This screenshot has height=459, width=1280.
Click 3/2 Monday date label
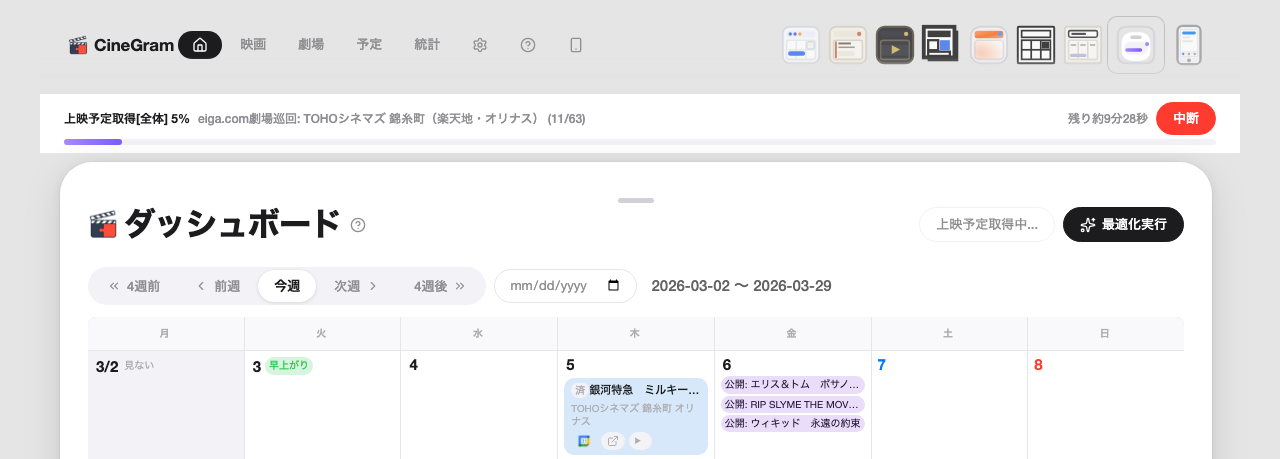107,366
